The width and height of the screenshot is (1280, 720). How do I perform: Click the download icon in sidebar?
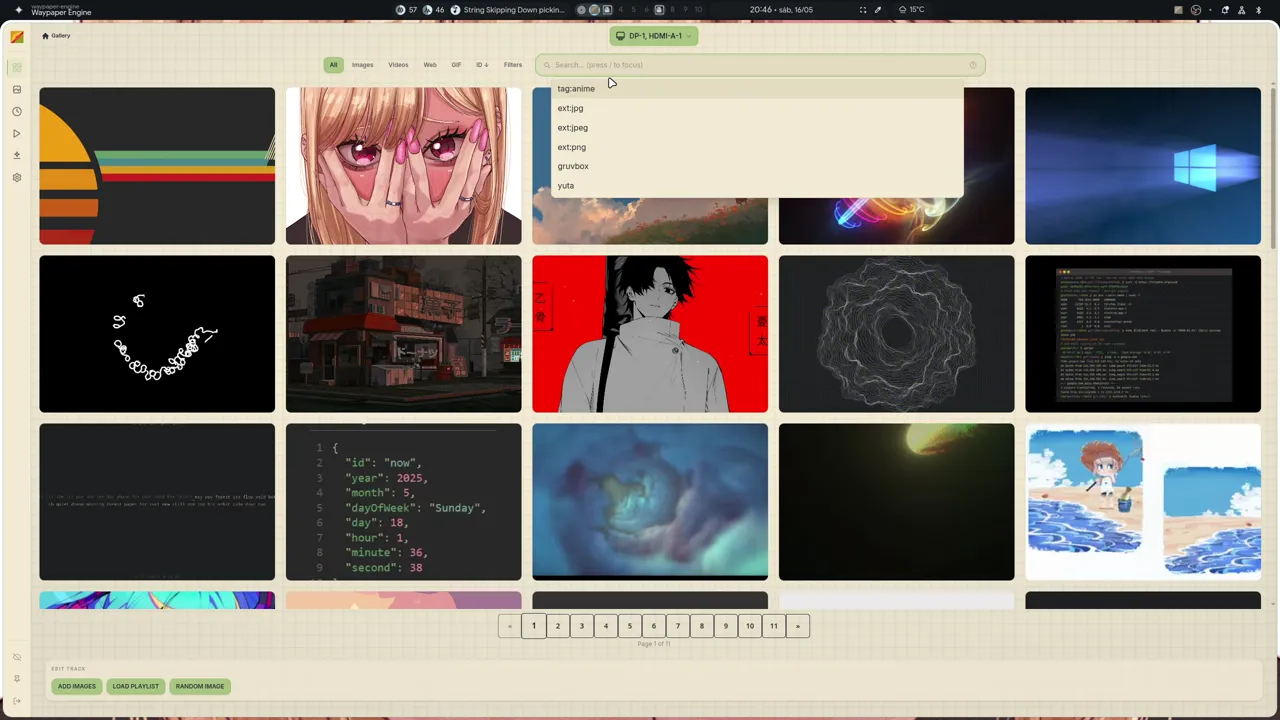click(17, 155)
